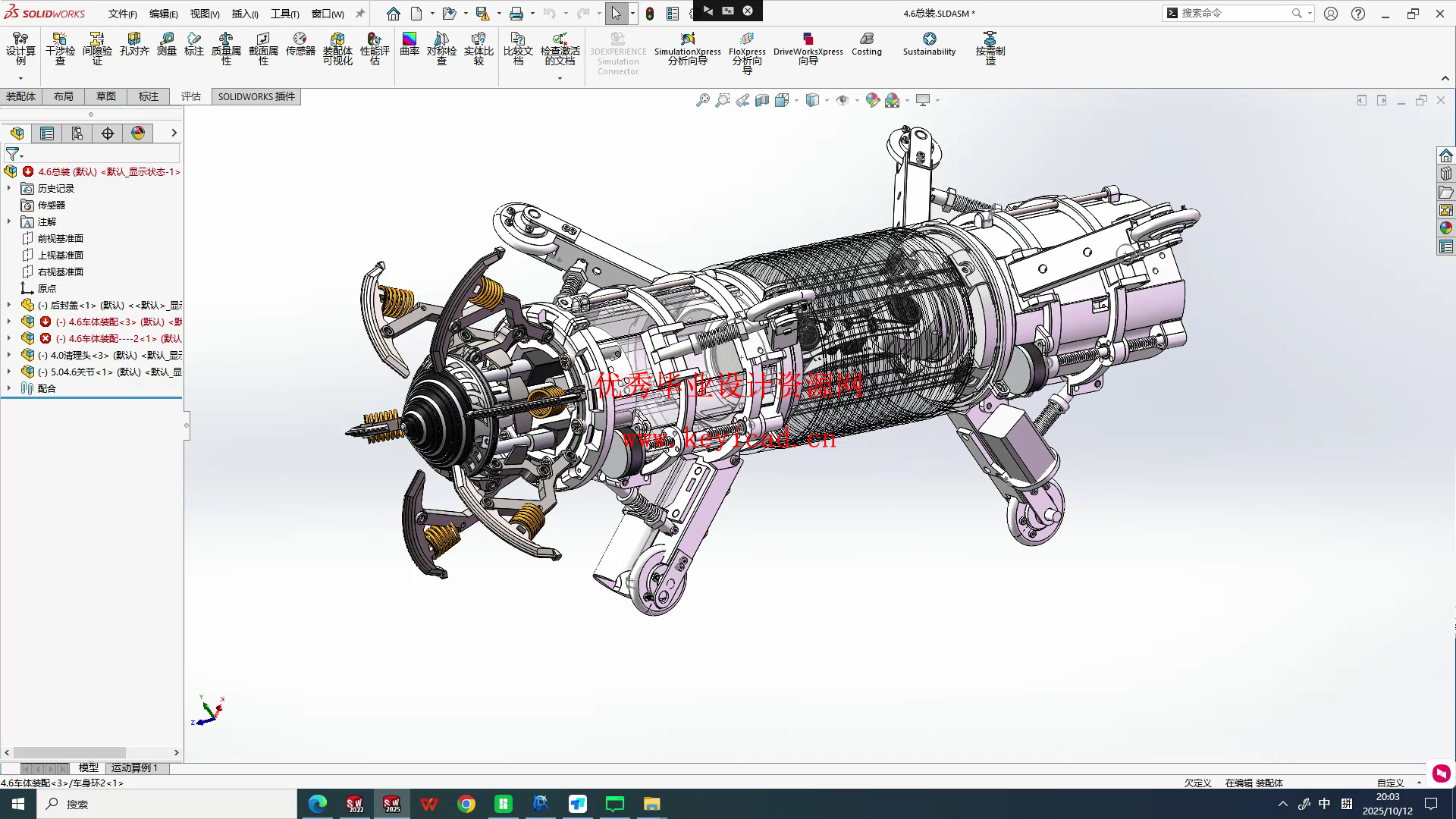Image resolution: width=1456 pixels, height=819 pixels.
Task: Launch SimulationXpress analysis wizard
Action: pyautogui.click(x=687, y=47)
